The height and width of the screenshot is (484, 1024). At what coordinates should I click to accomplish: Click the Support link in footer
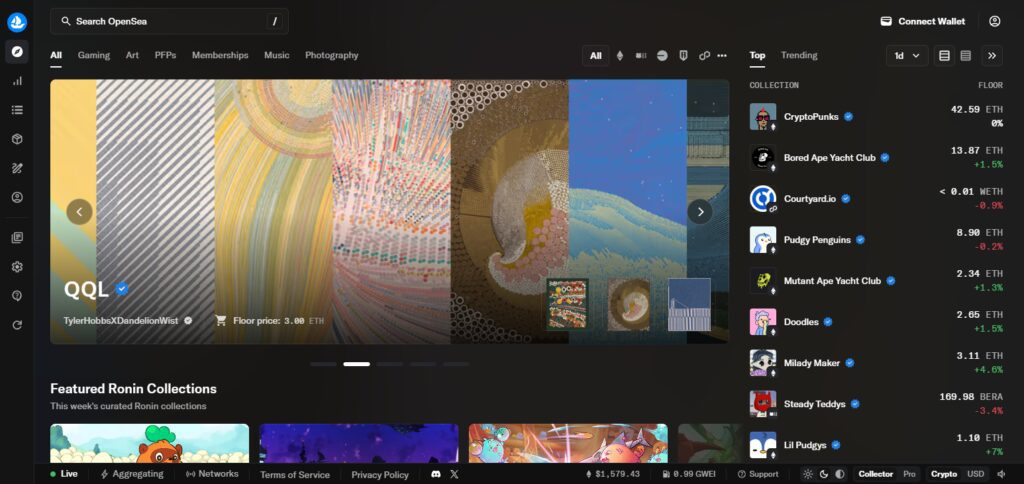coord(758,474)
